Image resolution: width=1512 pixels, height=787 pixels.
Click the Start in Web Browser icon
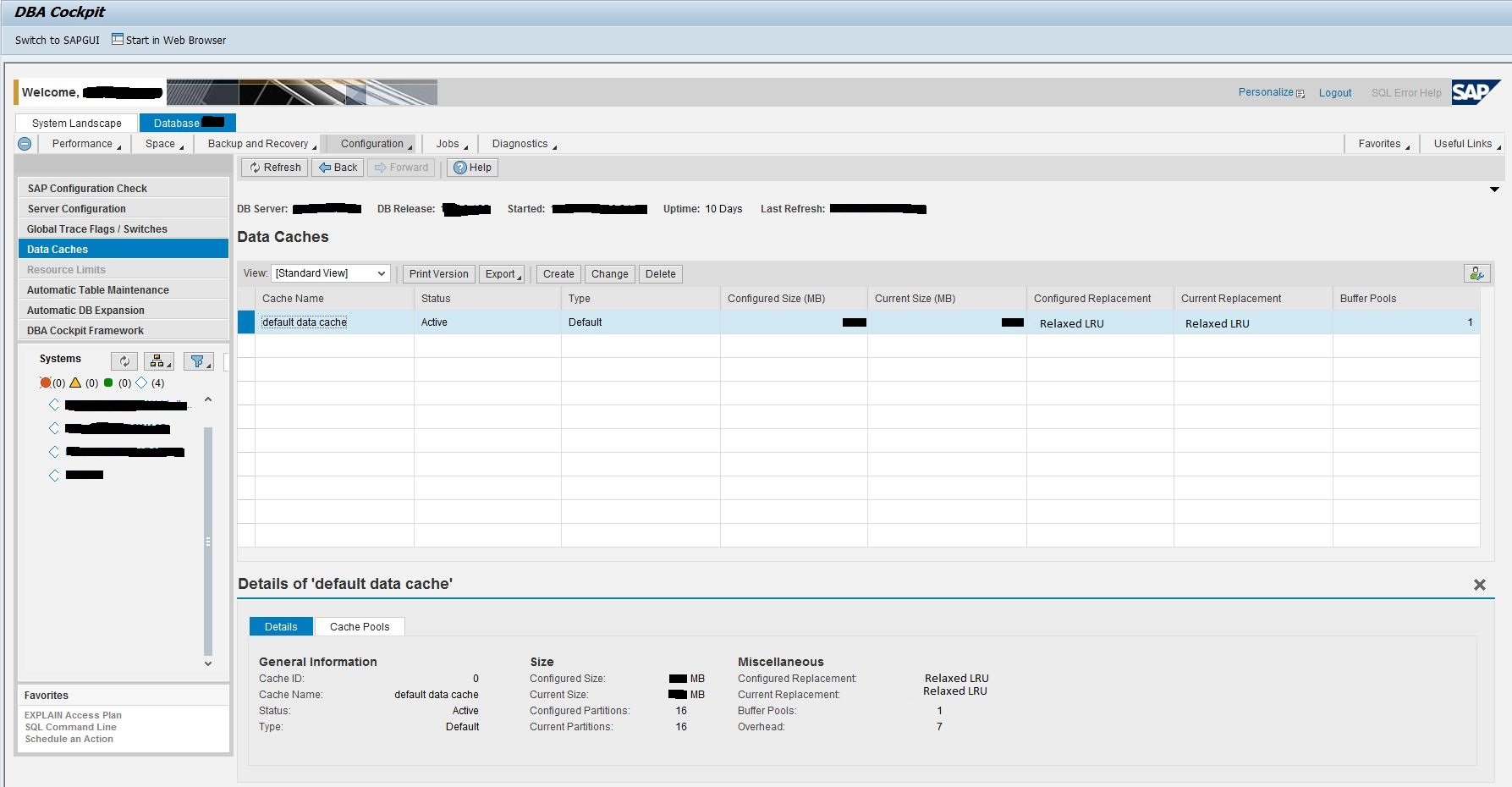[x=118, y=39]
